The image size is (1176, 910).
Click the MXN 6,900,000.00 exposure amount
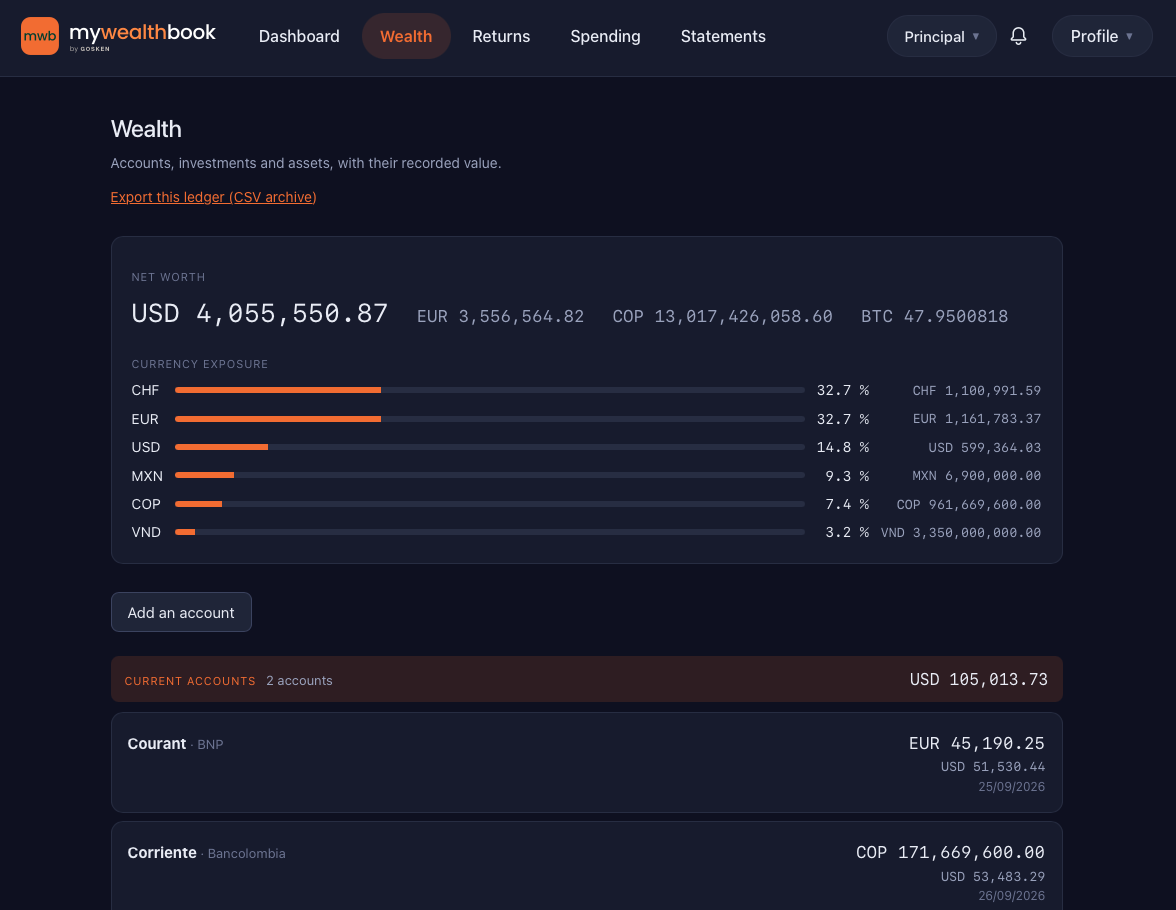(x=976, y=476)
